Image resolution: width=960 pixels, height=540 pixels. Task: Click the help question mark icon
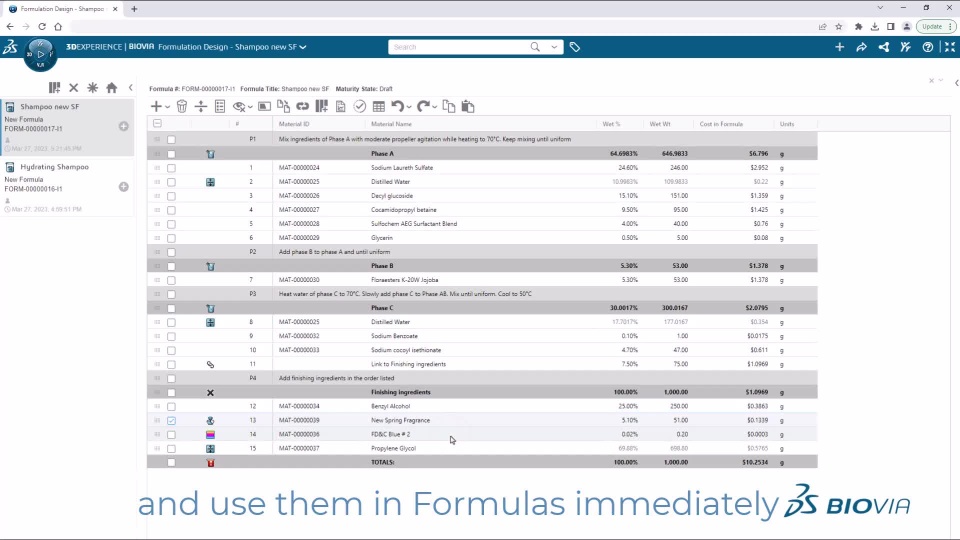point(928,47)
